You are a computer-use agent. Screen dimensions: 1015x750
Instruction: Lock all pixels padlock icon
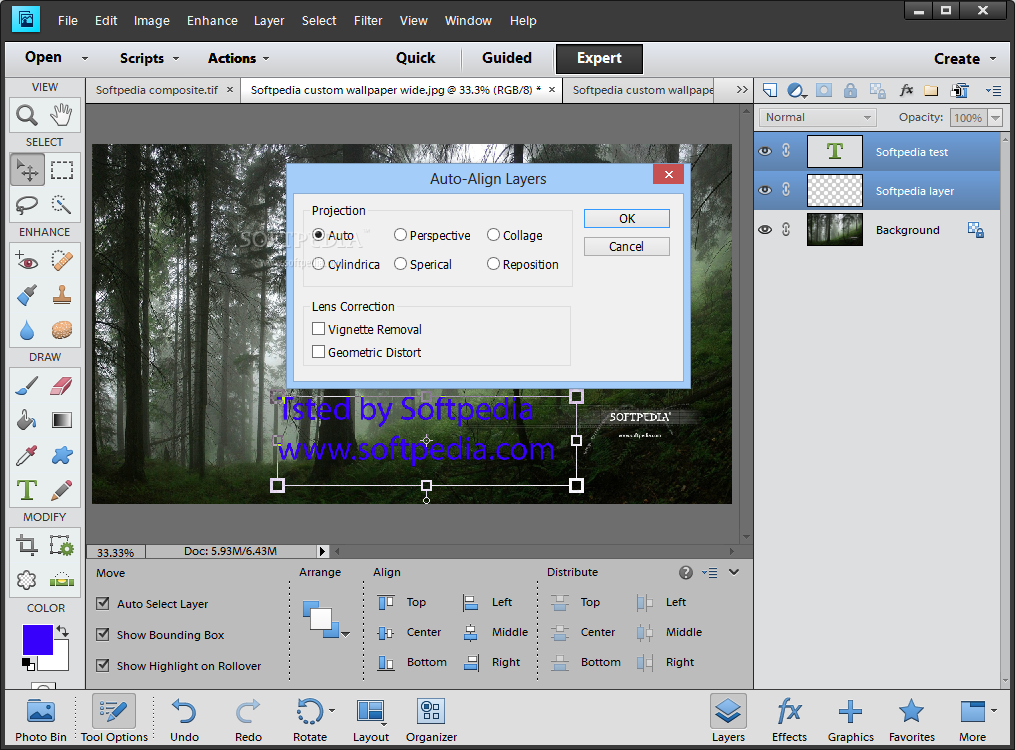851,91
